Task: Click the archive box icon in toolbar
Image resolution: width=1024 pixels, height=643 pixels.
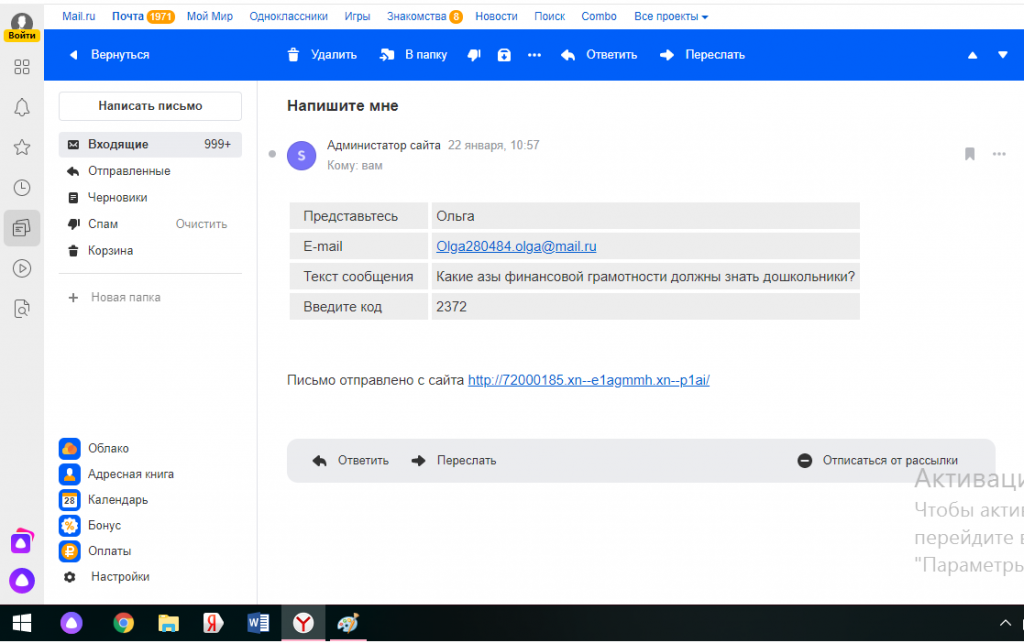Action: point(504,55)
